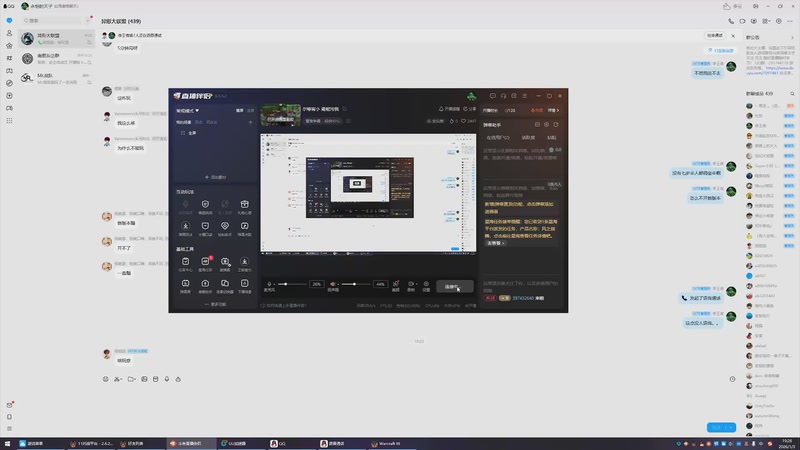Open the headset support icon in the stream companion title bar
Screen dimensions: 800x450
pyautogui.click(x=503, y=96)
